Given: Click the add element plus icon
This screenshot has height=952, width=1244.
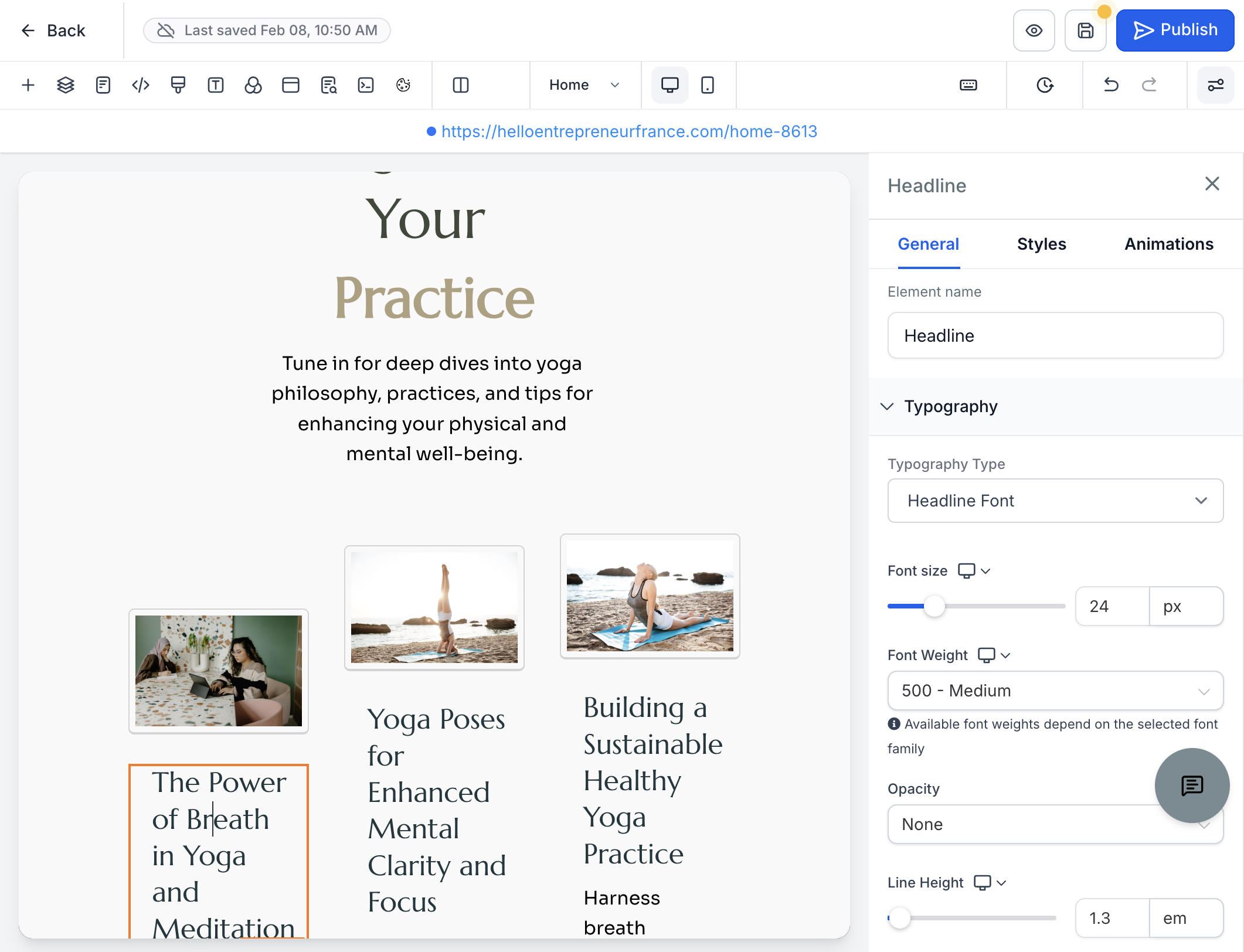Looking at the screenshot, I should click(28, 85).
